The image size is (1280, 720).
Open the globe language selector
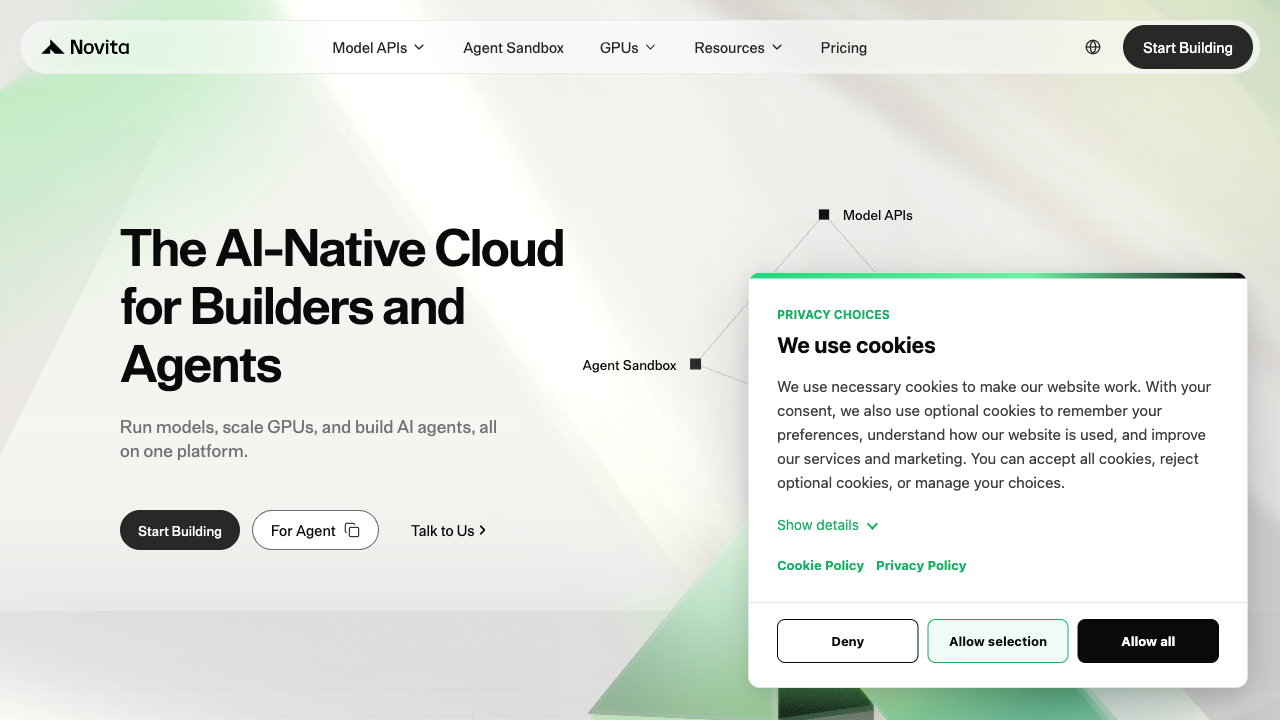(1093, 47)
